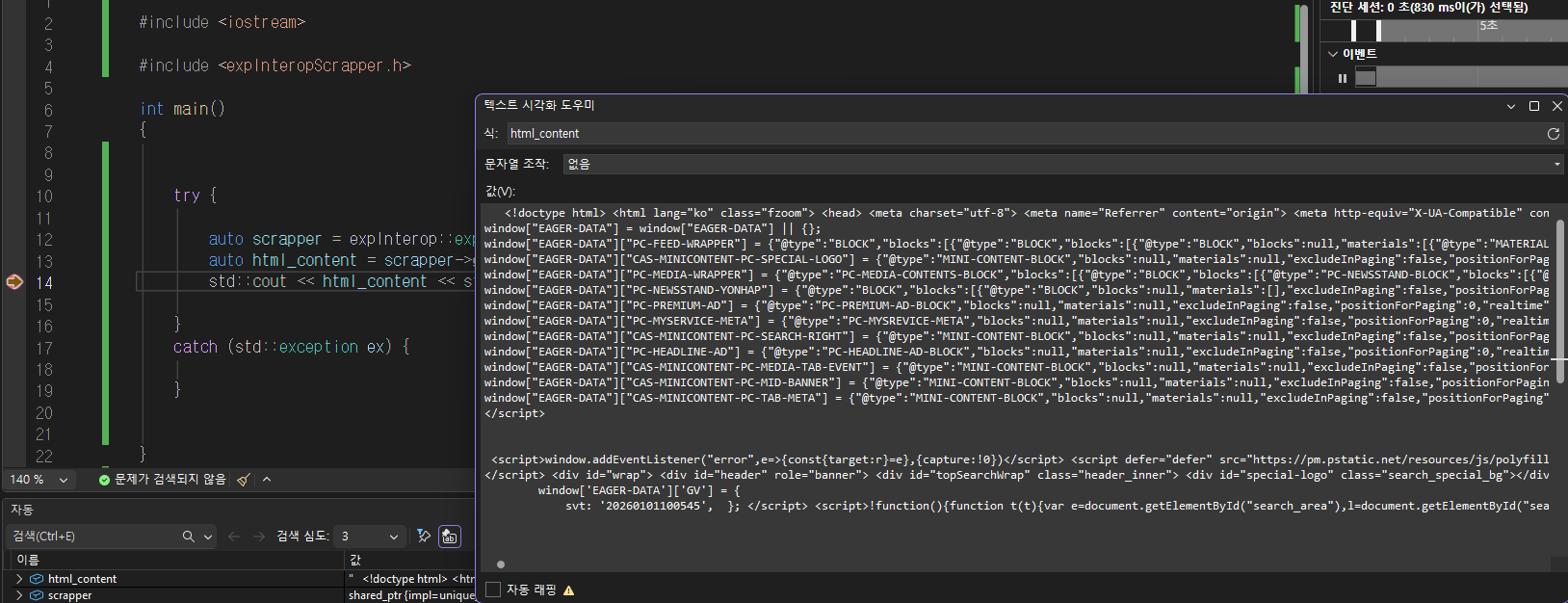Viewport: 1568px width, 603px height.
Task: Click the PC-NEWSSTAND-YONHAP line in value text
Action: point(1016,290)
